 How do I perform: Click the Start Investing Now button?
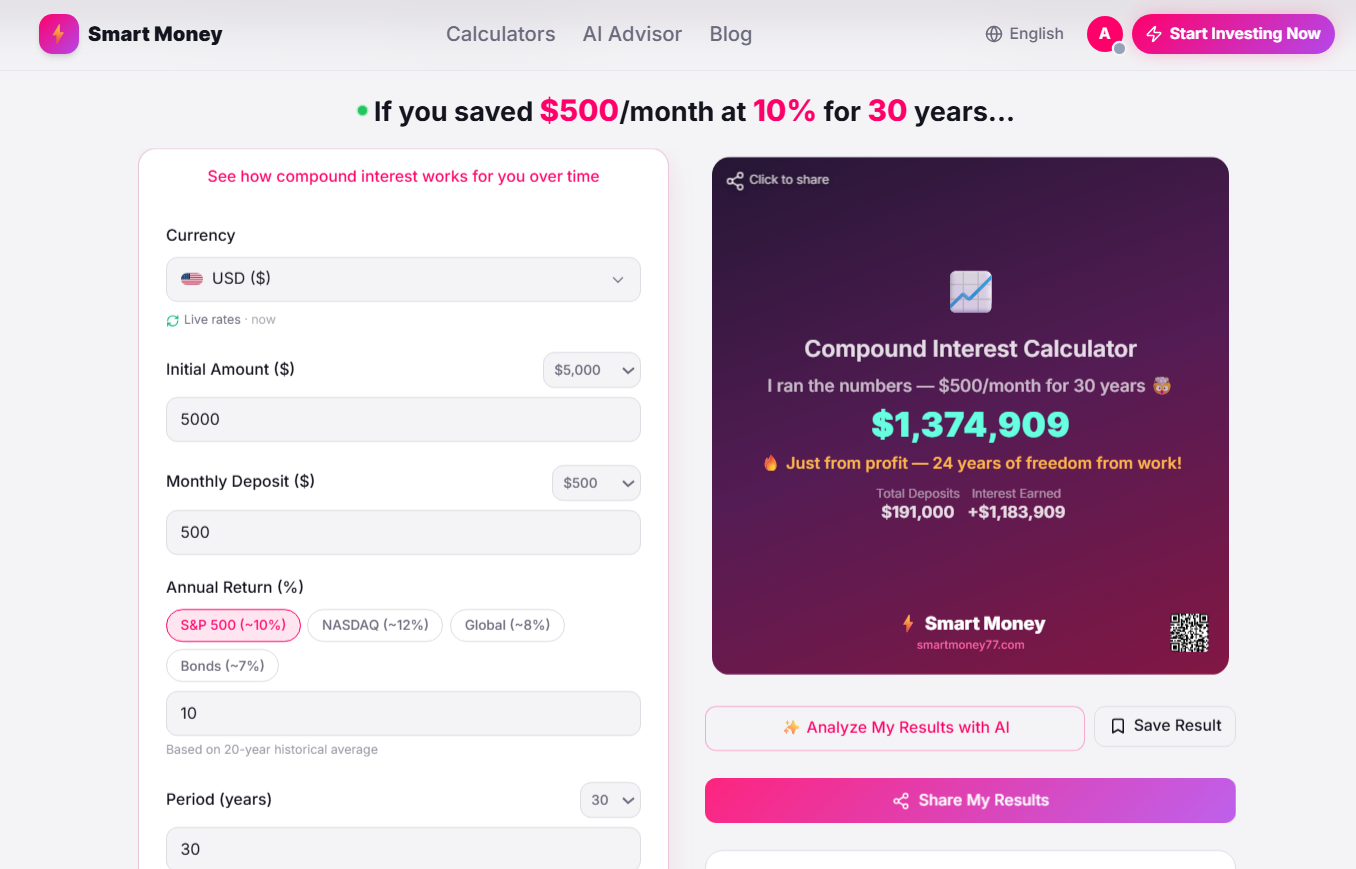(1233, 34)
